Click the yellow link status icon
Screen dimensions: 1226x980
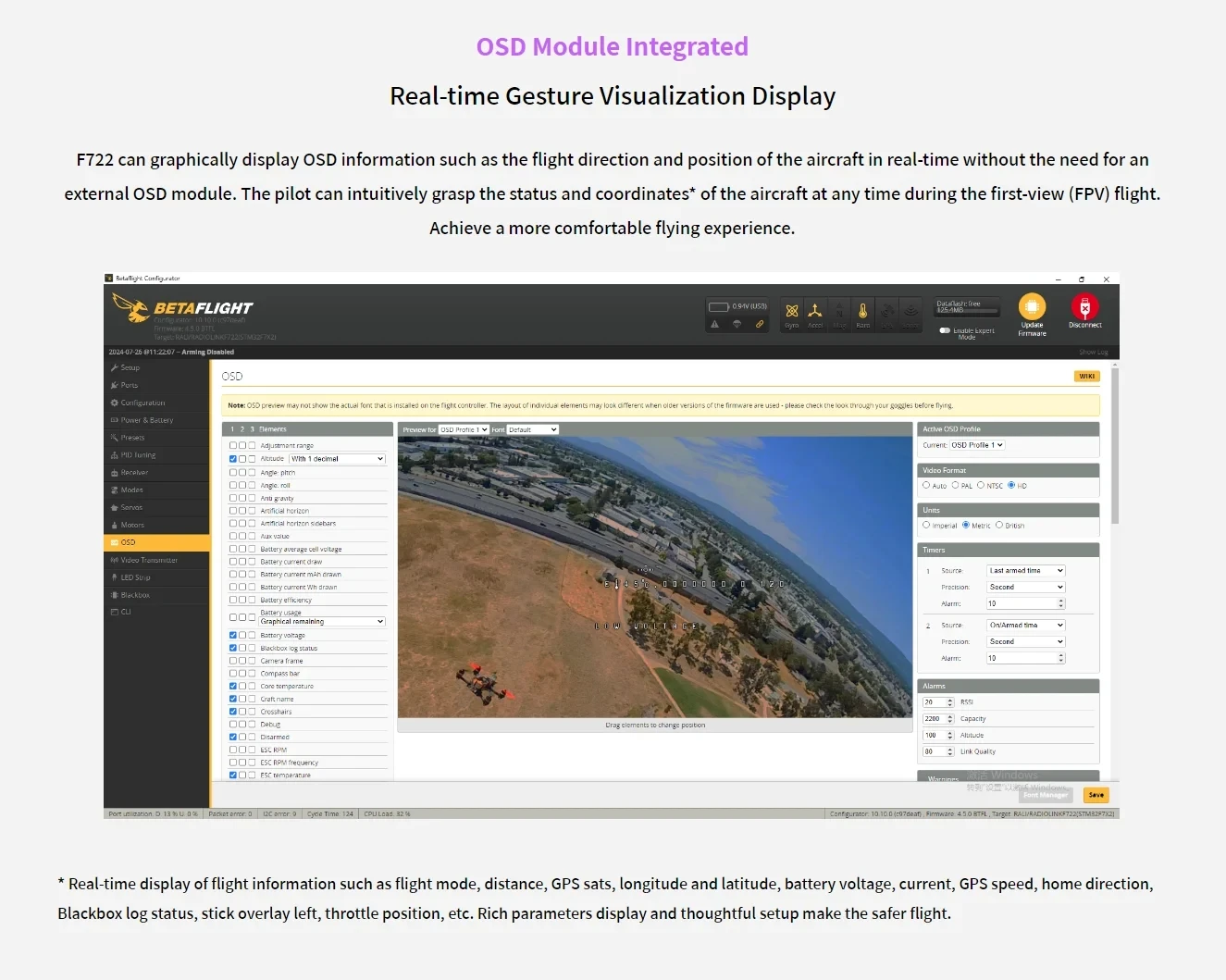pyautogui.click(x=760, y=325)
